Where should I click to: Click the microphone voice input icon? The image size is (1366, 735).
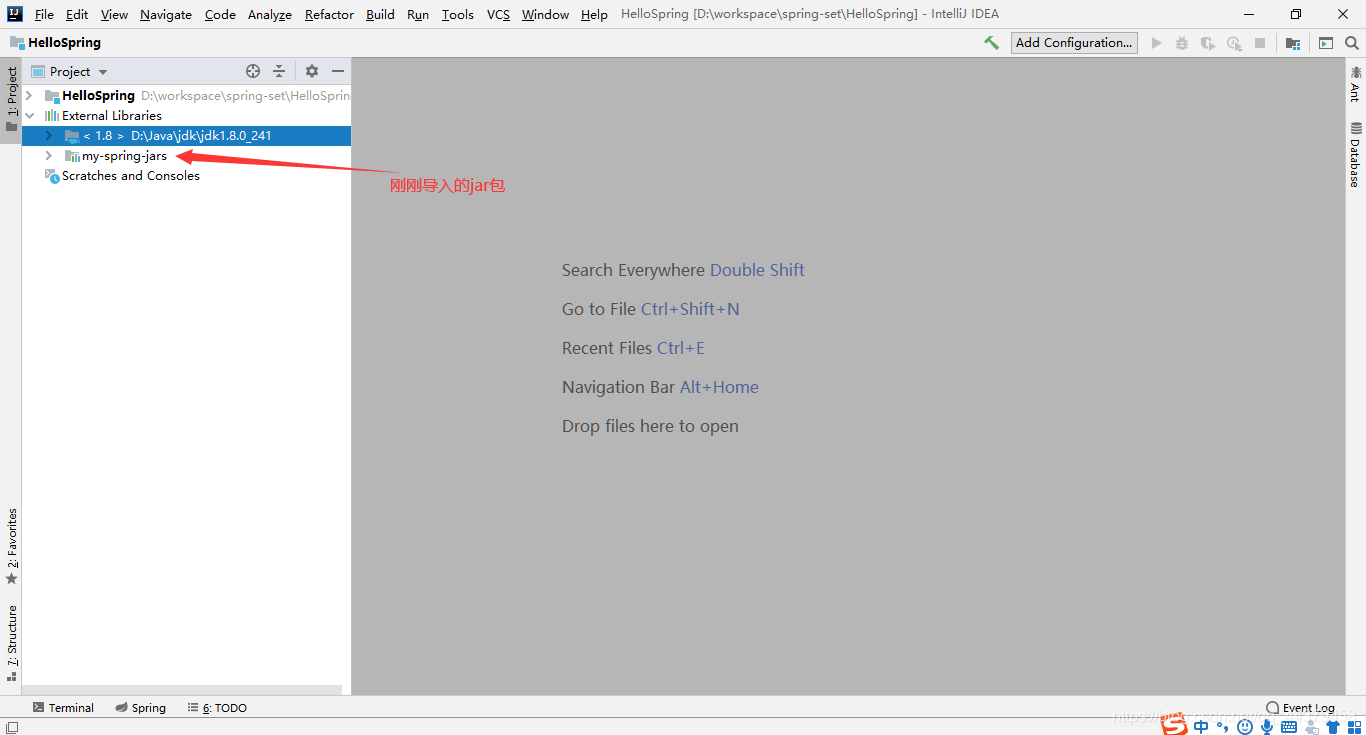click(1267, 727)
